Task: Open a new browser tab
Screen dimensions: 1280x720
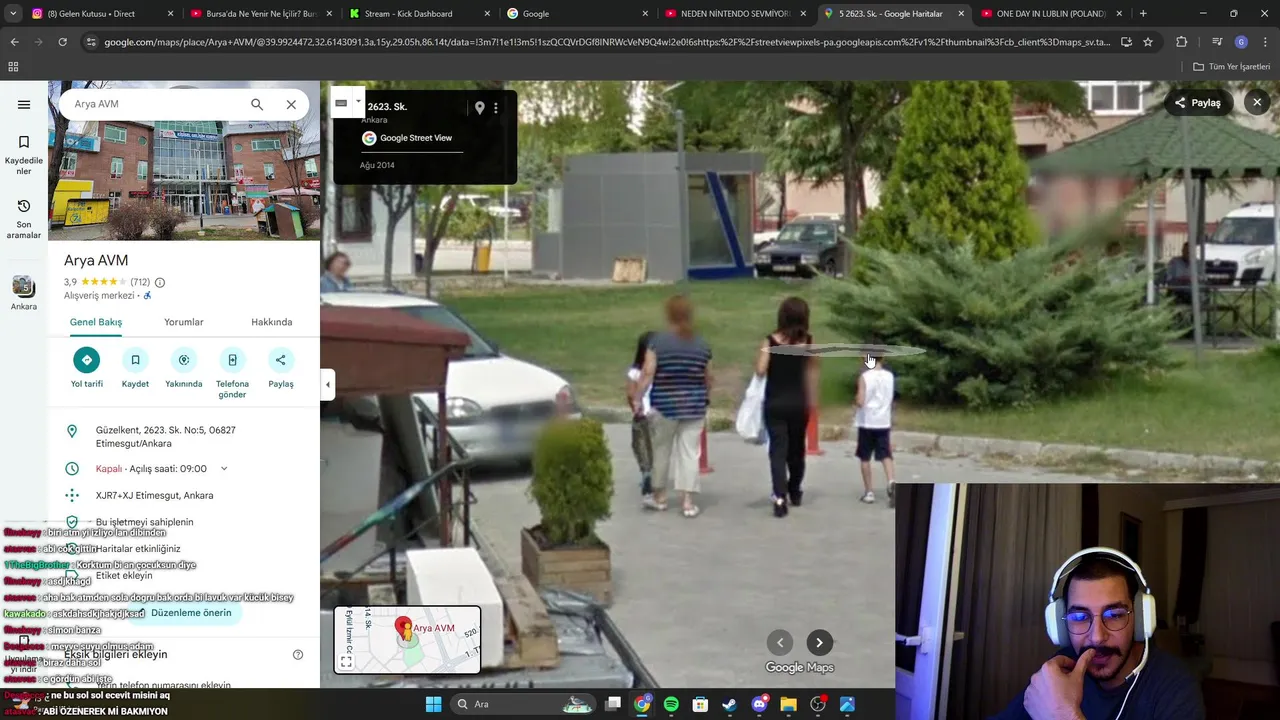Action: coord(1143,14)
